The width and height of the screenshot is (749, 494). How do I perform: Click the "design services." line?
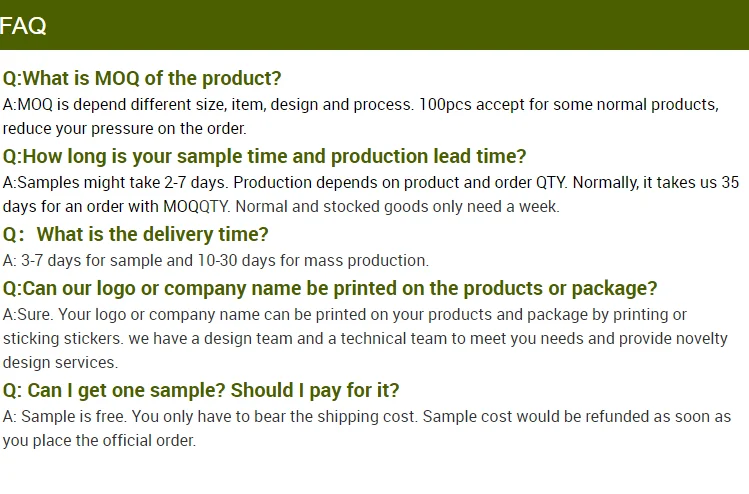pyautogui.click(x=60, y=362)
